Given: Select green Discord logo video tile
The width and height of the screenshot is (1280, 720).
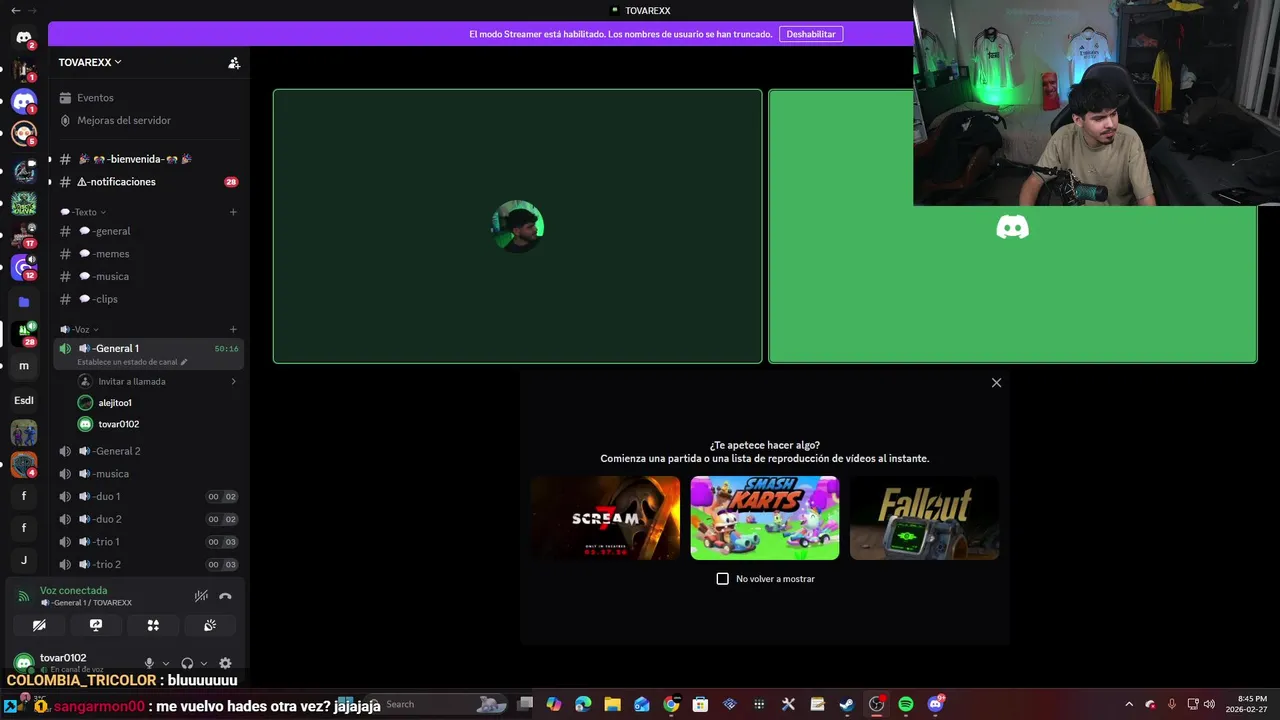Looking at the screenshot, I should coord(1012,227).
